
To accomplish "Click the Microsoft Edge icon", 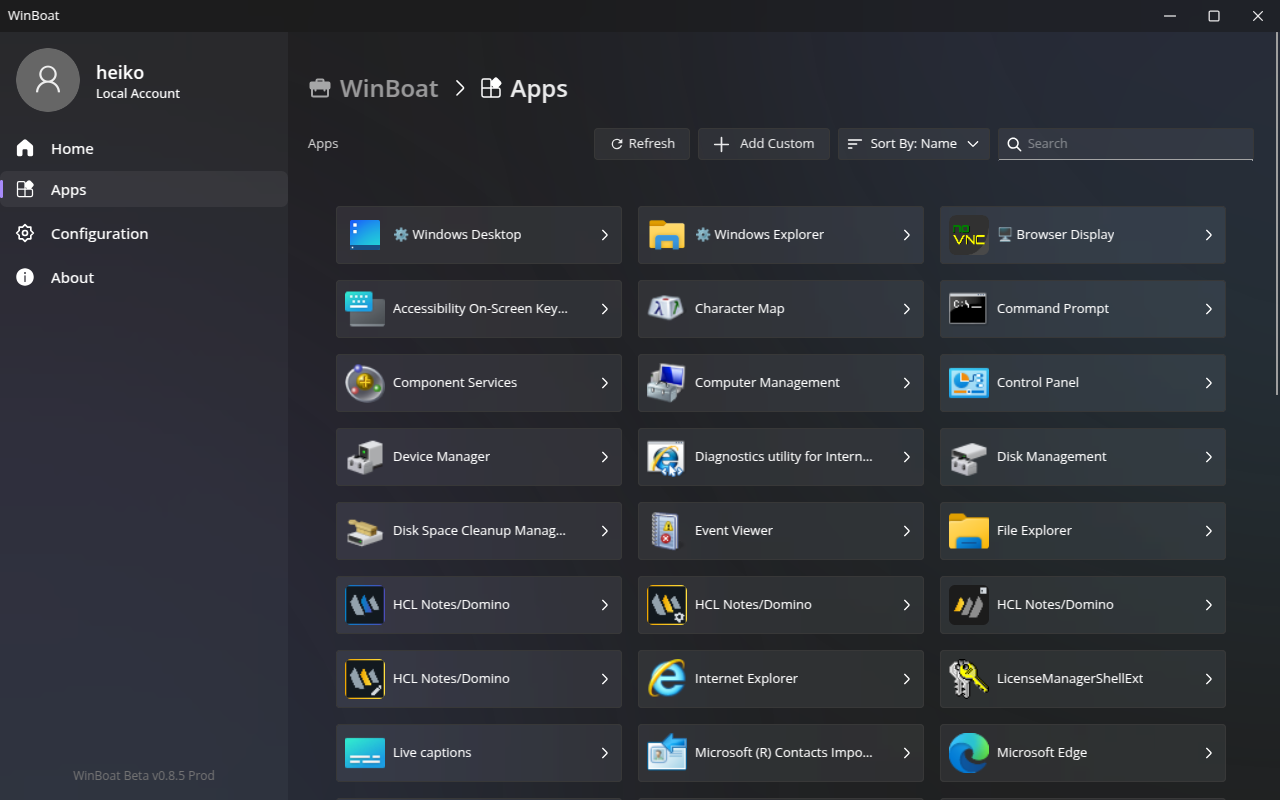I will click(969, 753).
